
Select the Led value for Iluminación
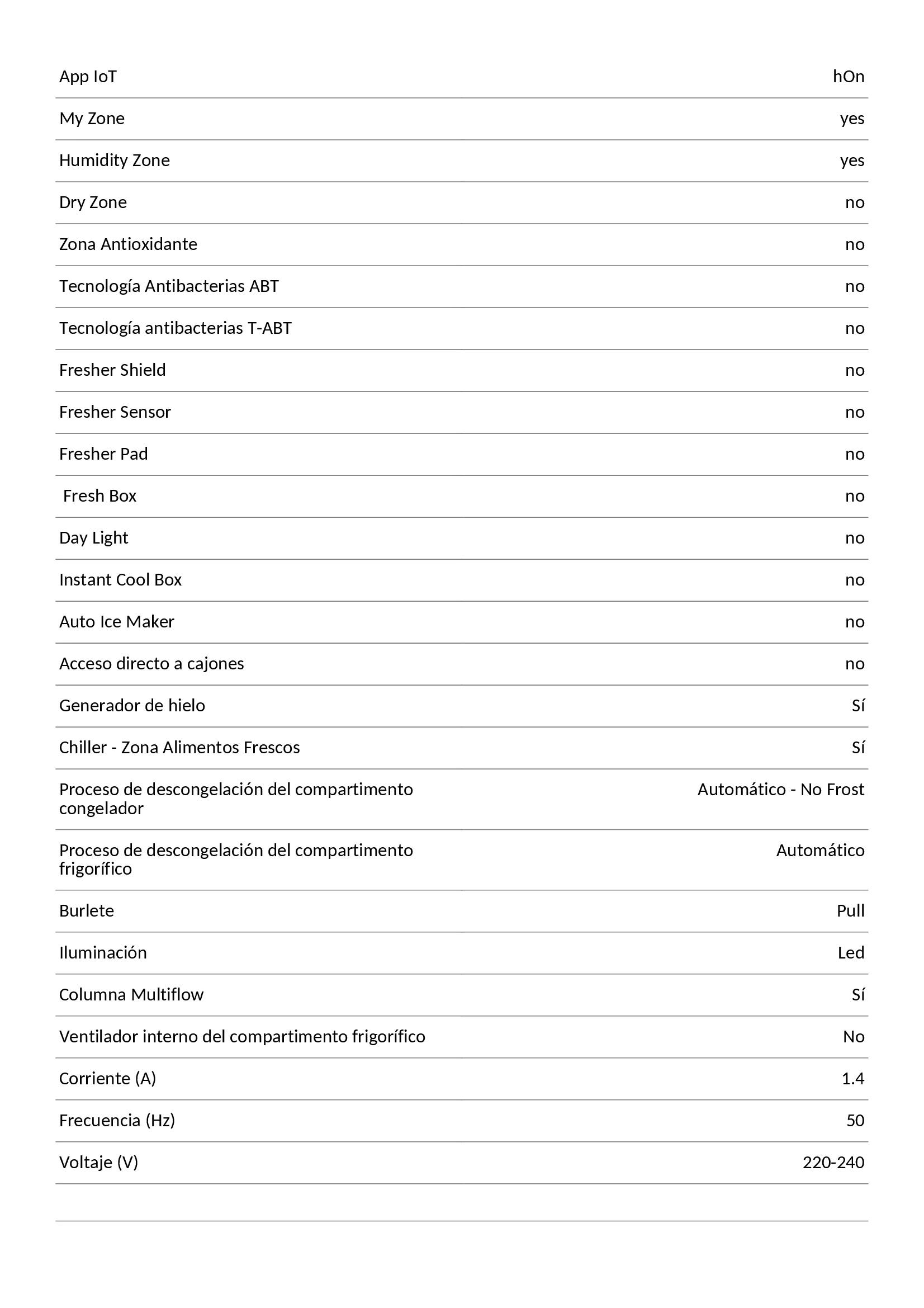[x=851, y=953]
